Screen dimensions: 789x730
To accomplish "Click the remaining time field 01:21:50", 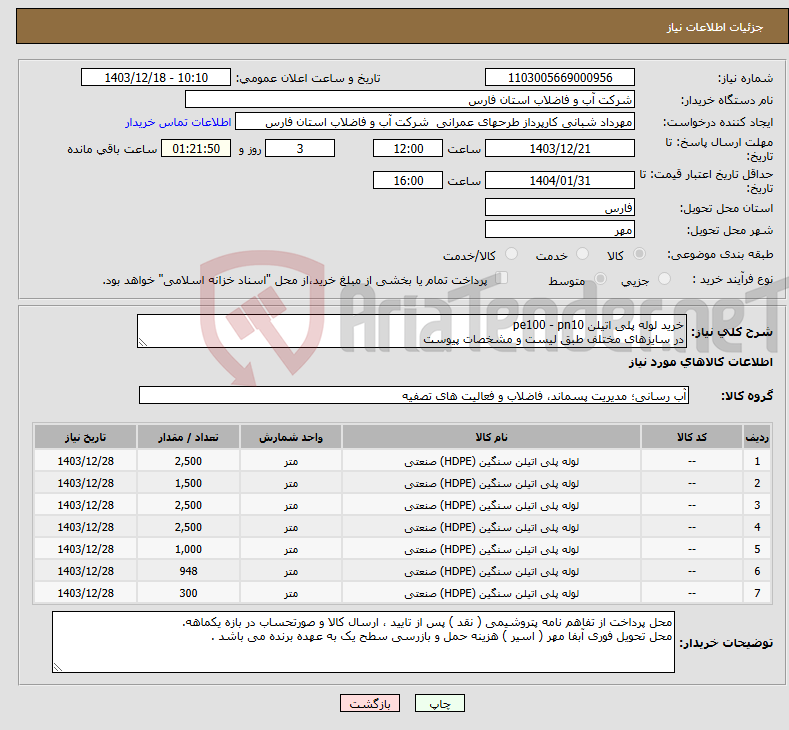I will (196, 148).
